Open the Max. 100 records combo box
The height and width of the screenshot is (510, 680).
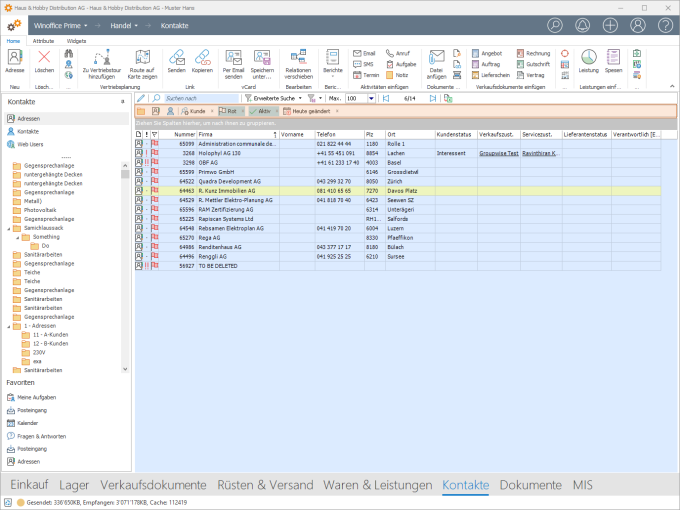tap(358, 98)
